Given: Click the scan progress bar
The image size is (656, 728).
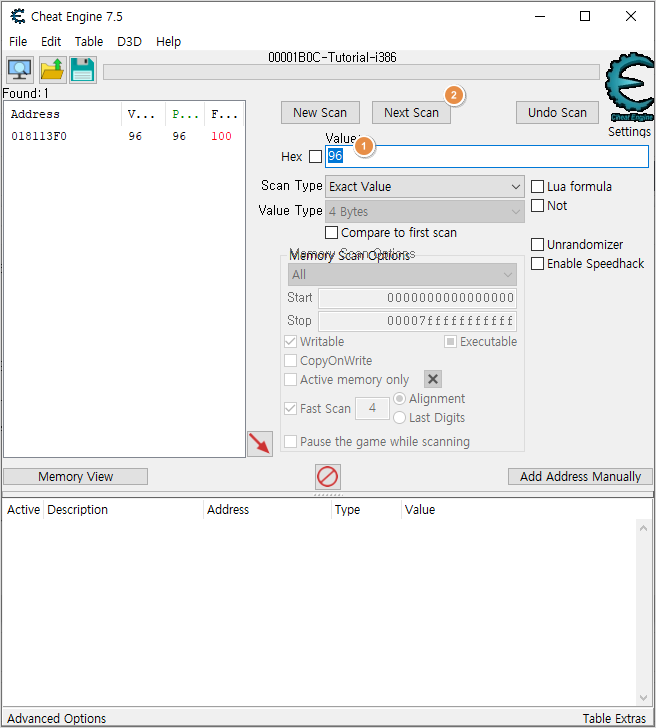Looking at the screenshot, I should click(x=351, y=72).
